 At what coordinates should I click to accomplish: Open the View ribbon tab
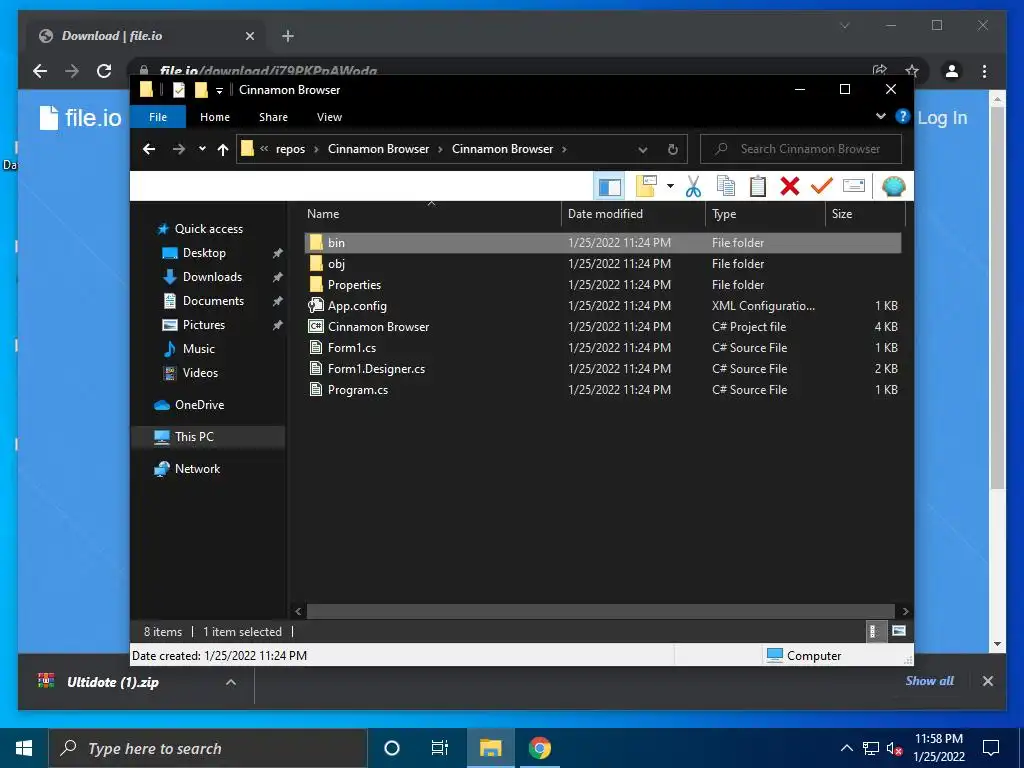[x=329, y=117]
